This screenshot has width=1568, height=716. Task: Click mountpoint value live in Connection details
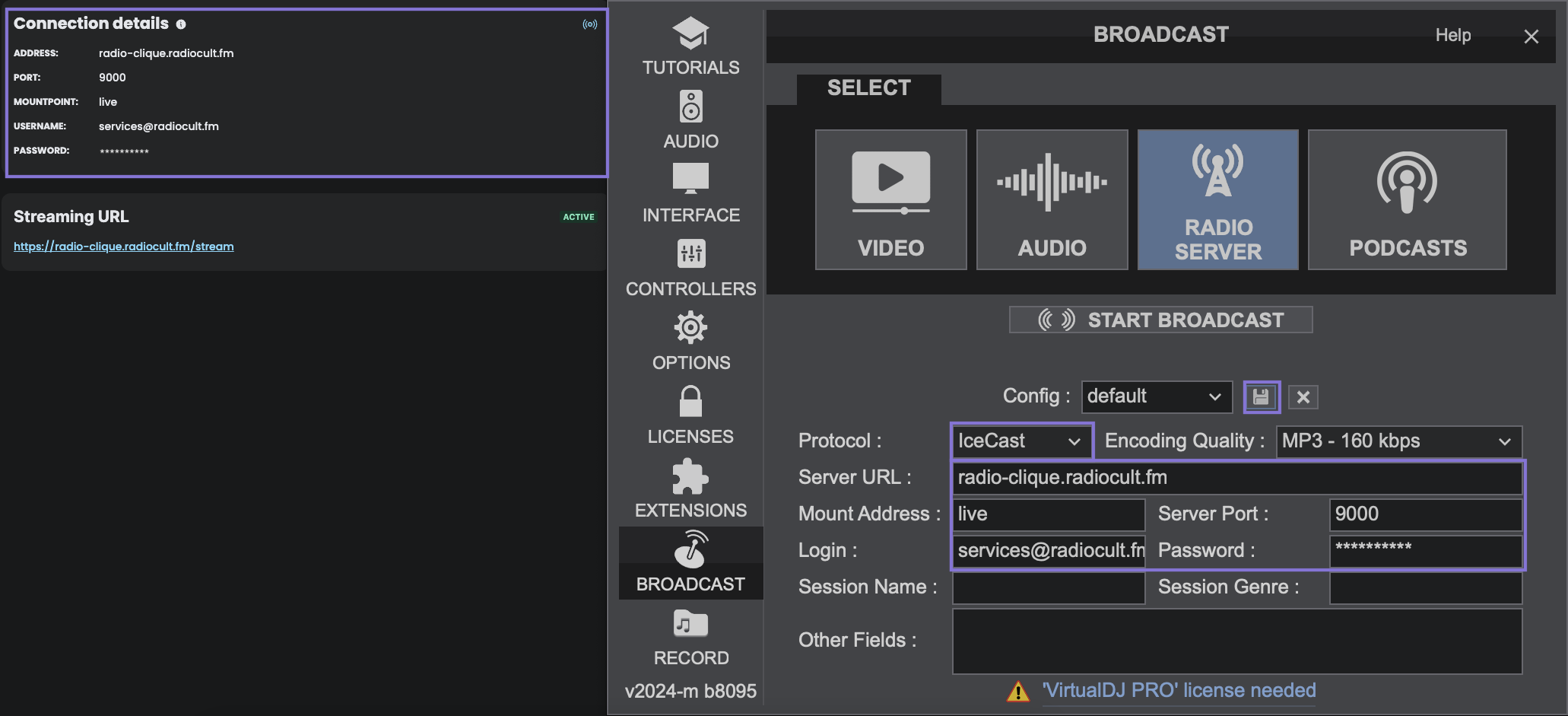point(108,102)
